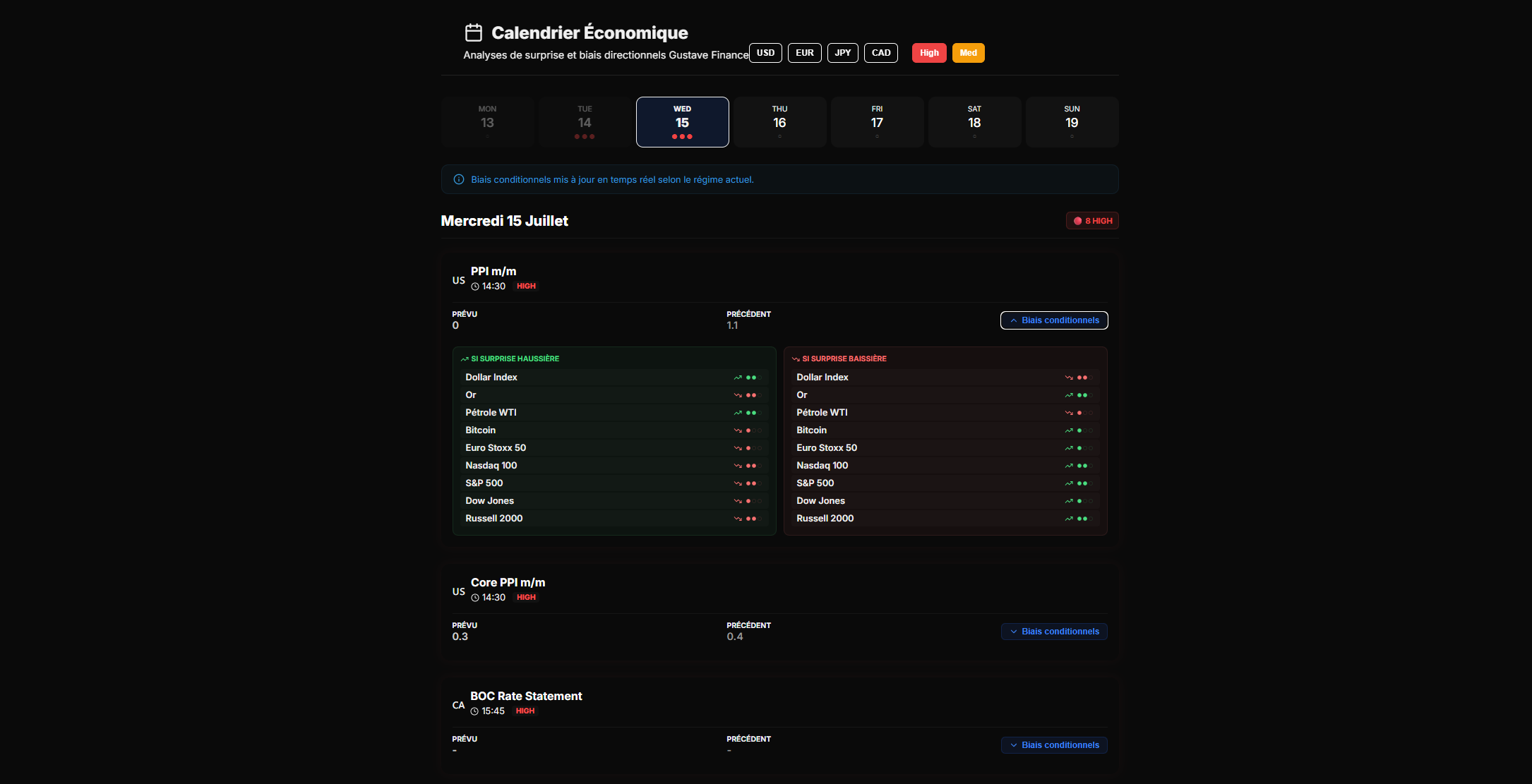Click S&P 500 trend icon in bearish panel
1532x784 pixels.
pyautogui.click(x=1069, y=483)
